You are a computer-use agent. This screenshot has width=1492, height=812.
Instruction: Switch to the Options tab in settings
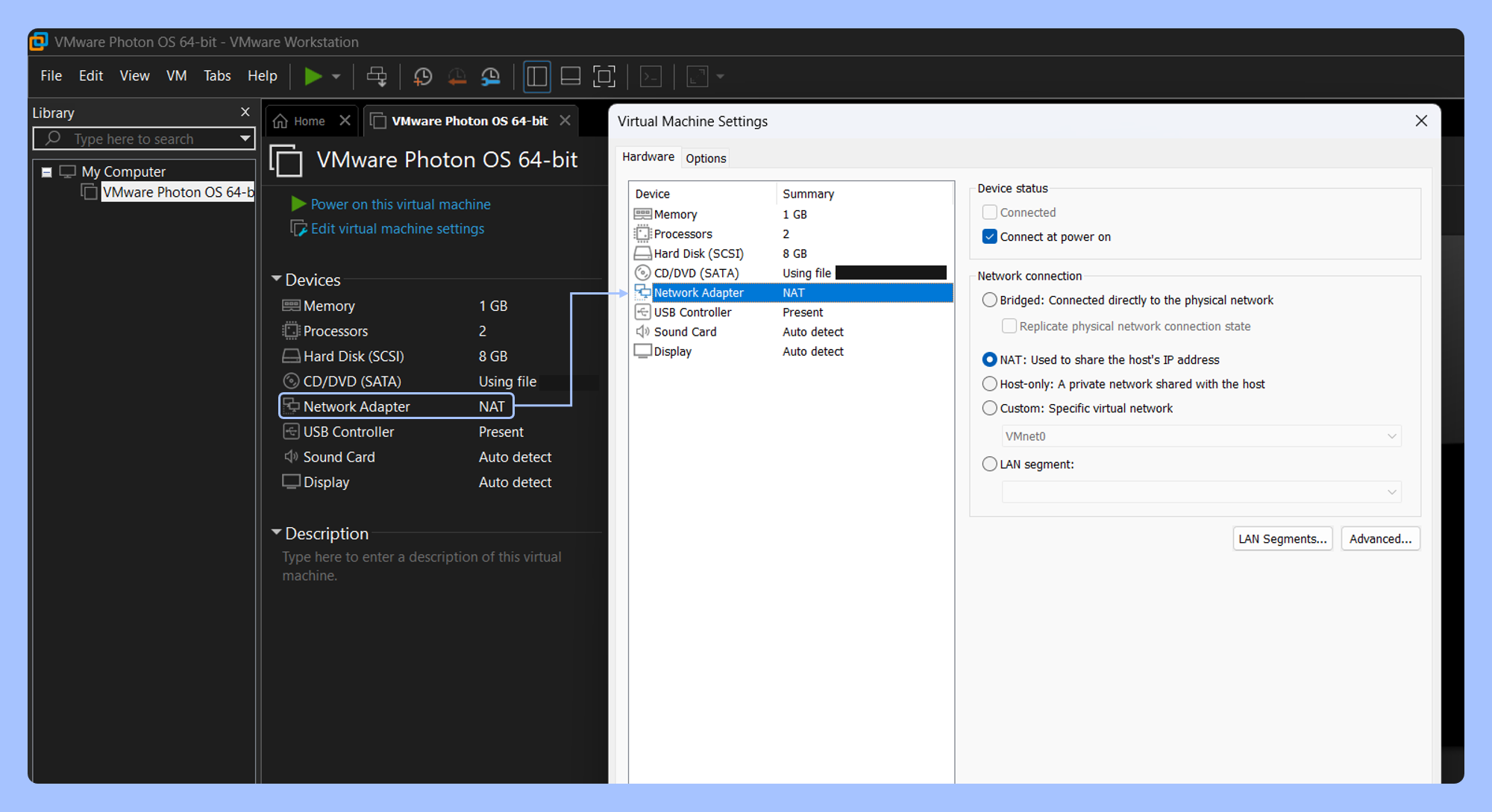coord(706,158)
